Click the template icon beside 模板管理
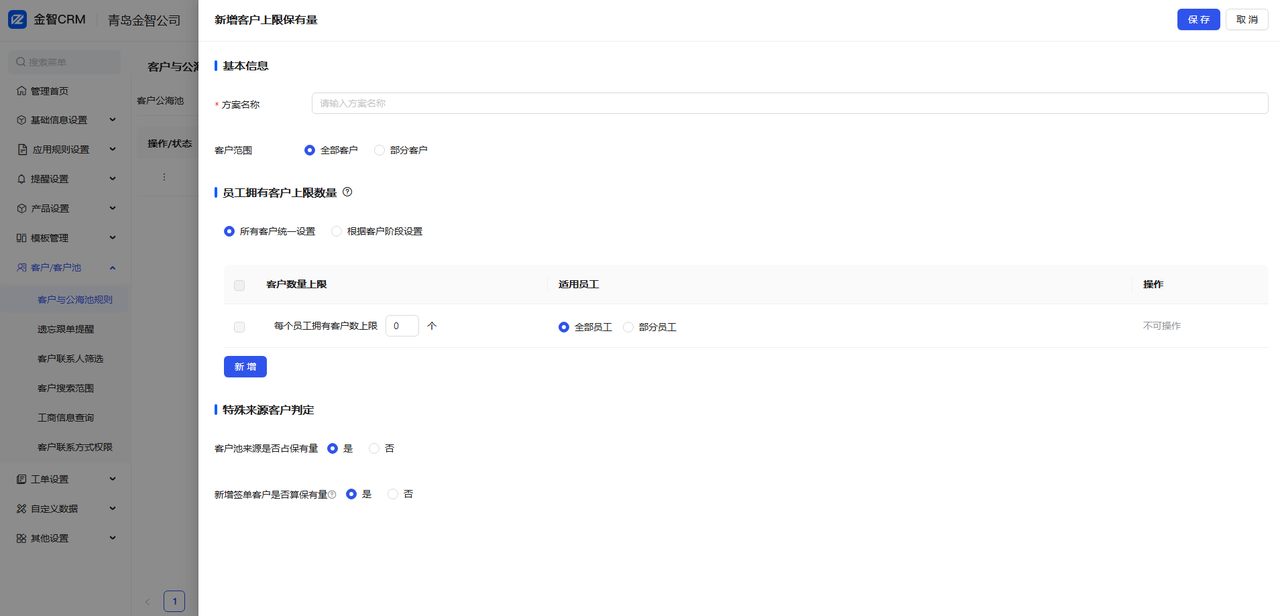Screen dimensions: 1280x616 [x=21, y=238]
